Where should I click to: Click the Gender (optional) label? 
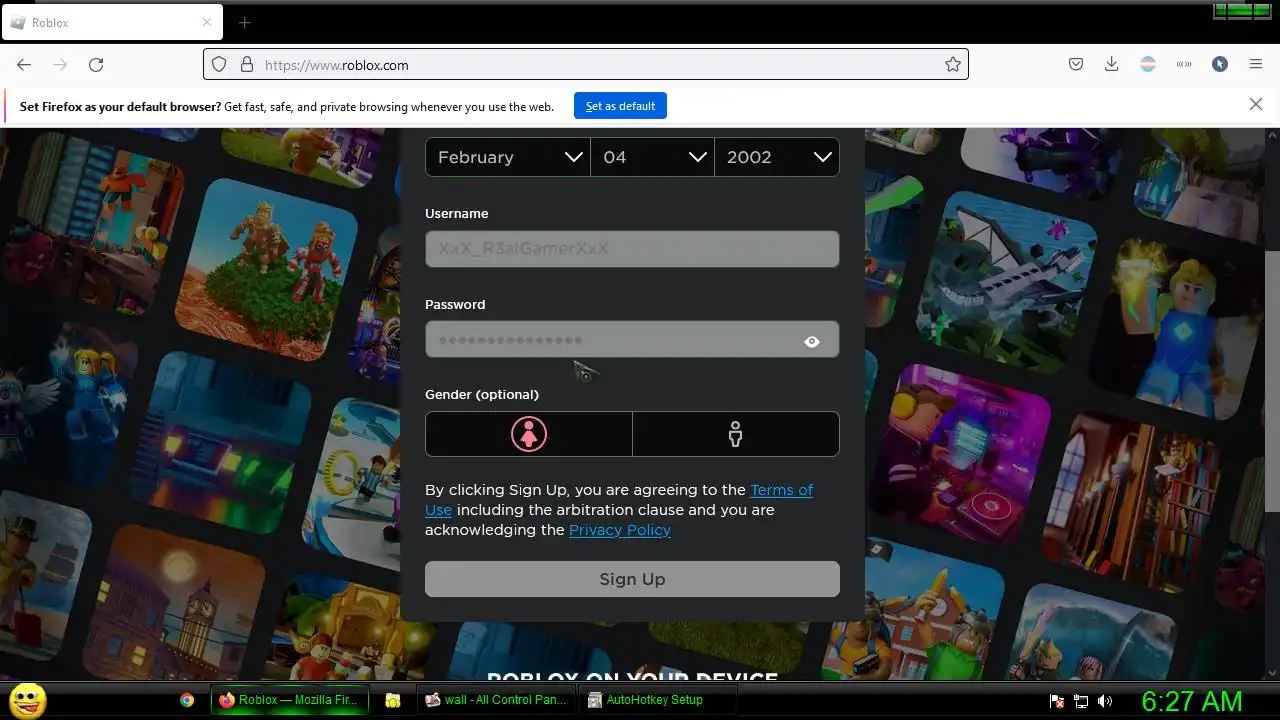click(482, 394)
